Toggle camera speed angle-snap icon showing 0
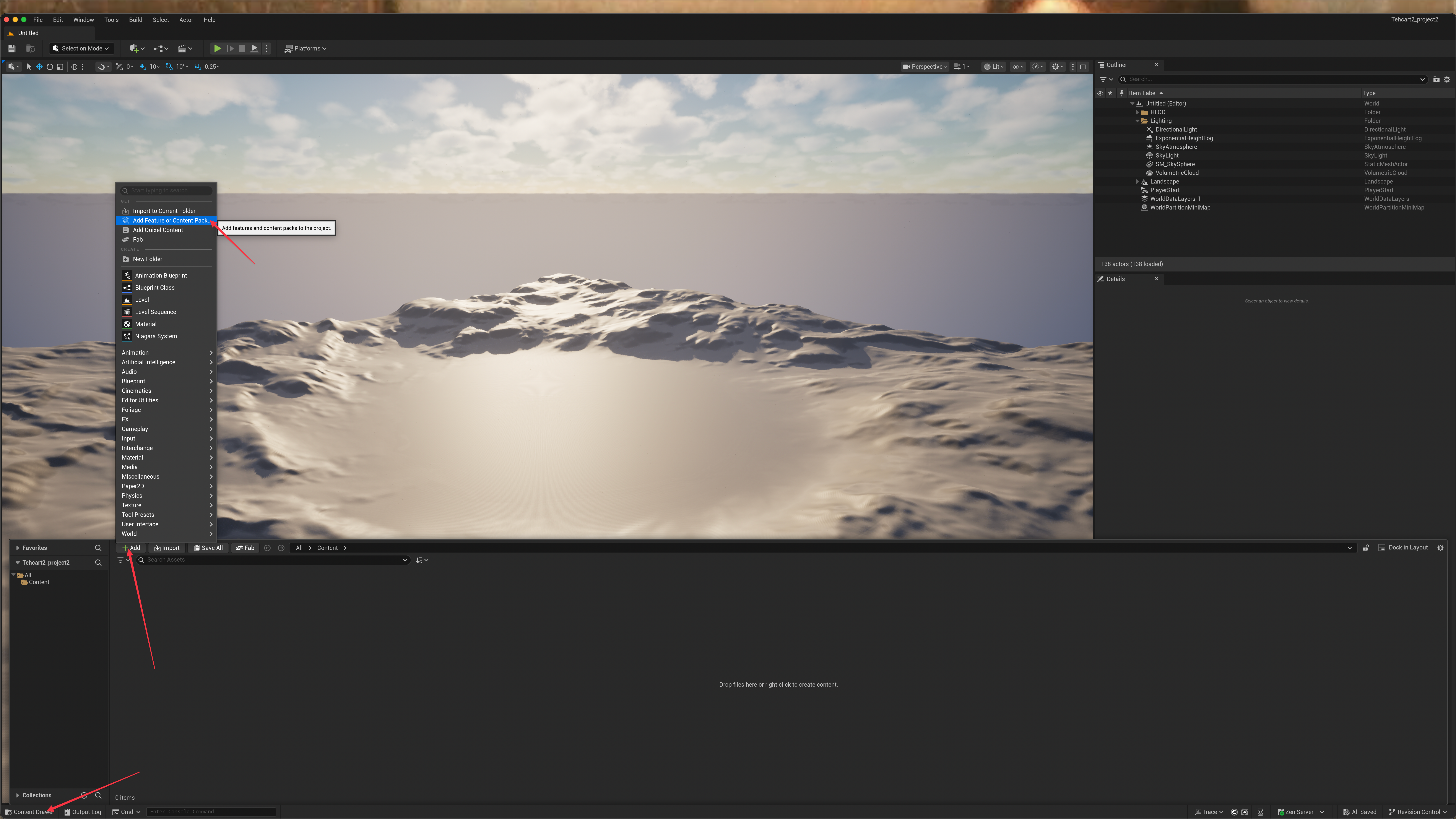Screen dimensions: 1456x819 pos(119,67)
